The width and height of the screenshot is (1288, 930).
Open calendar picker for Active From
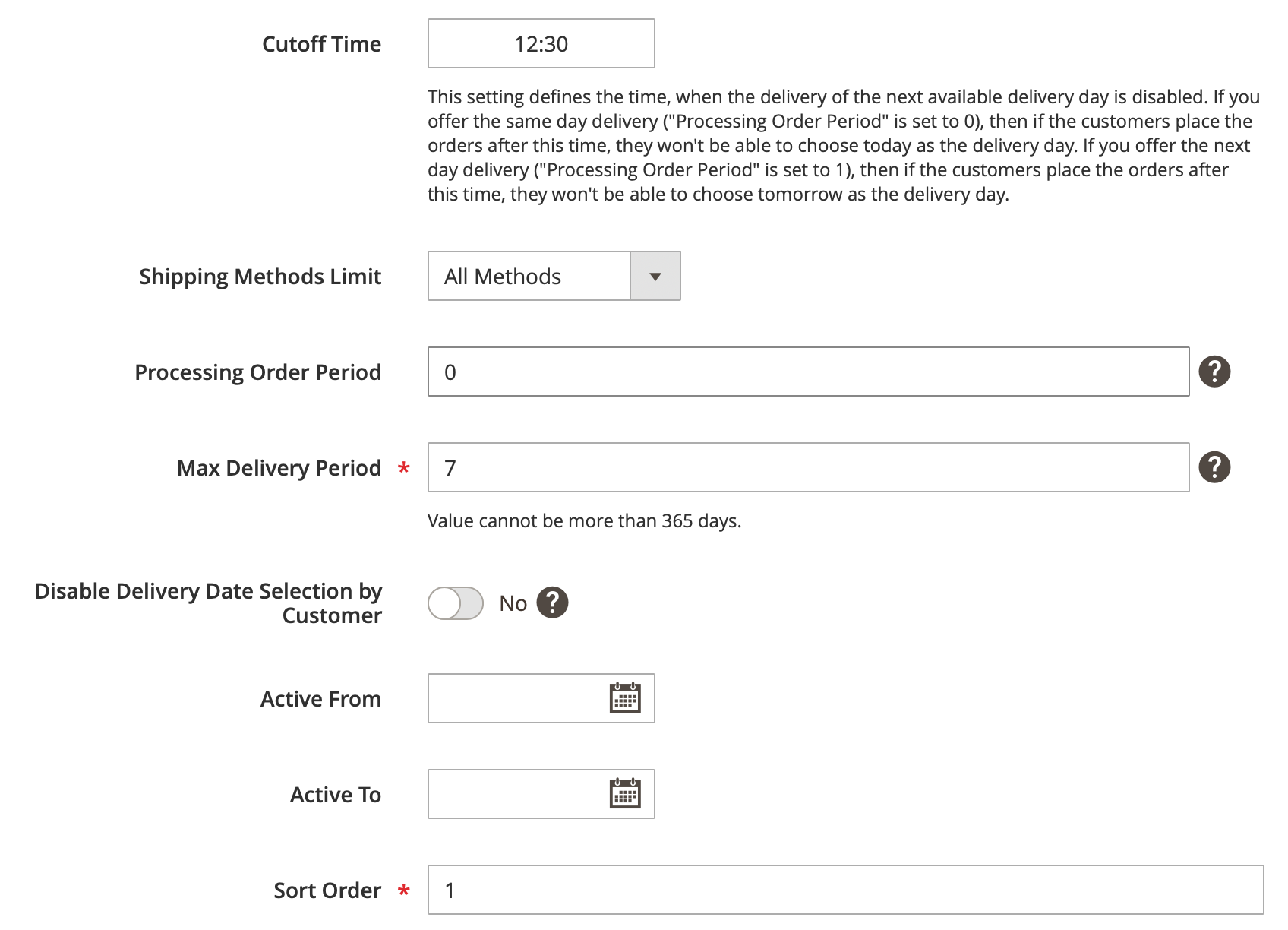click(x=625, y=697)
